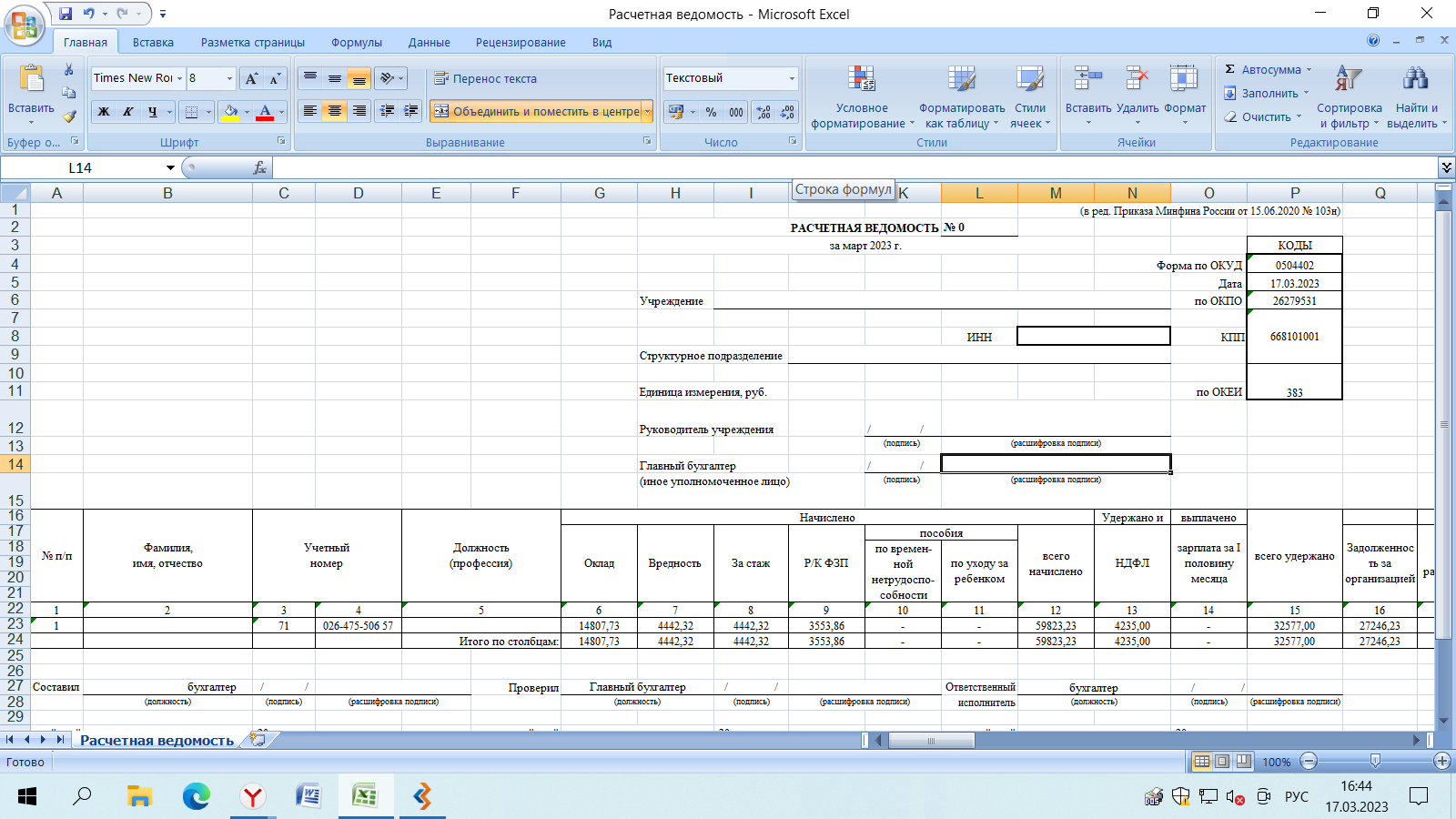This screenshot has width=1456, height=819.
Task: Apply the yellow fill color
Action: tap(230, 112)
